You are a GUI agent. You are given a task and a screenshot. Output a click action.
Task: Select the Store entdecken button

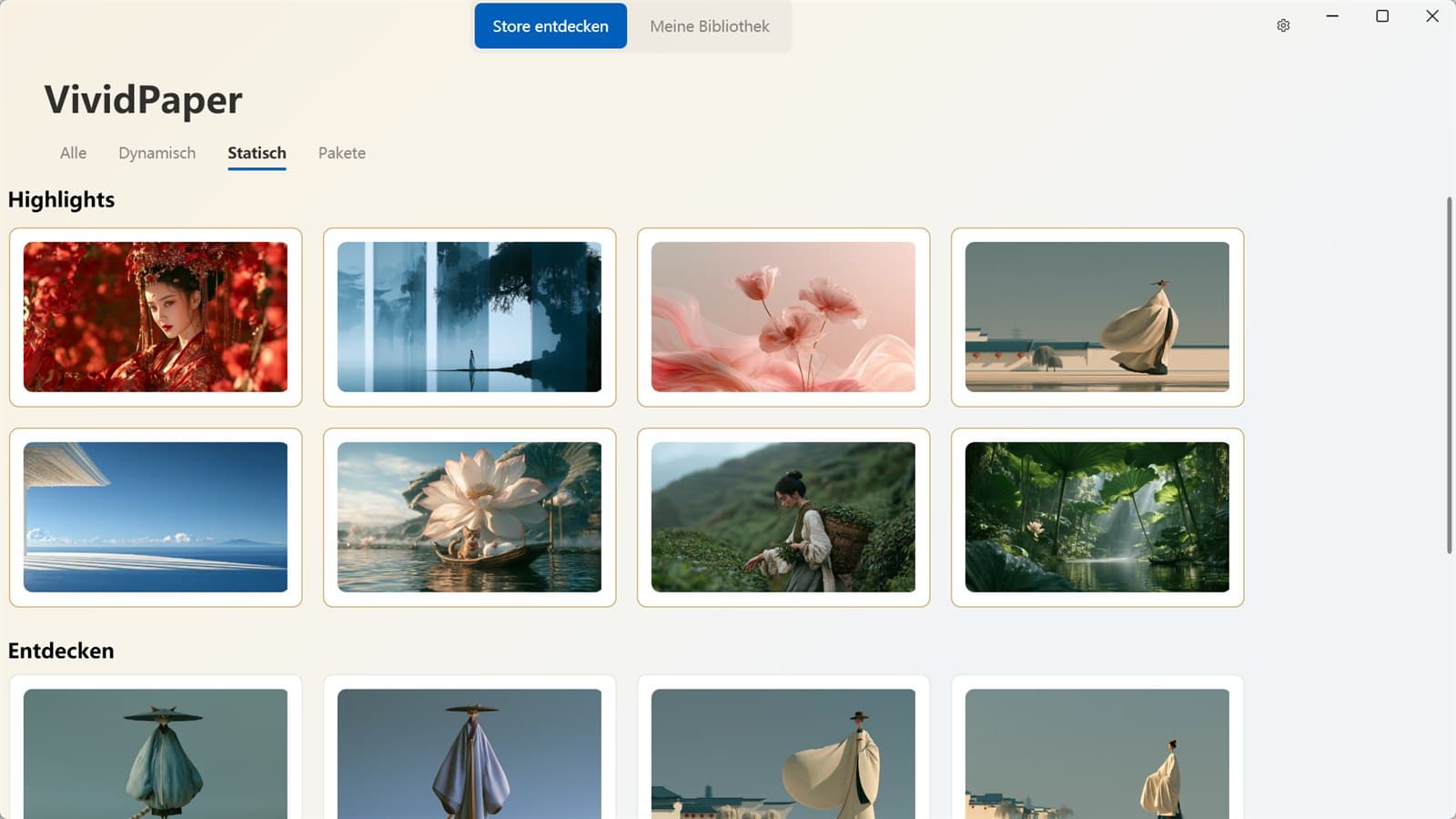(x=551, y=26)
